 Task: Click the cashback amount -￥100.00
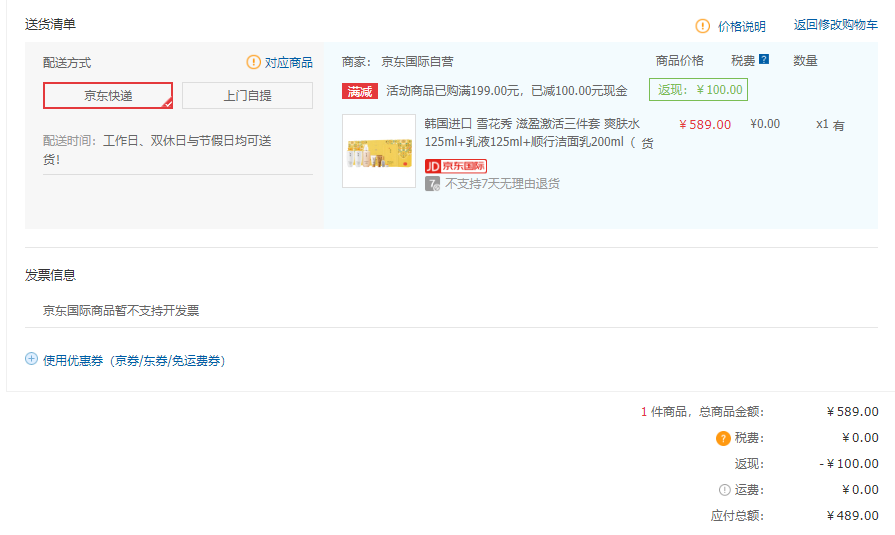click(x=849, y=464)
